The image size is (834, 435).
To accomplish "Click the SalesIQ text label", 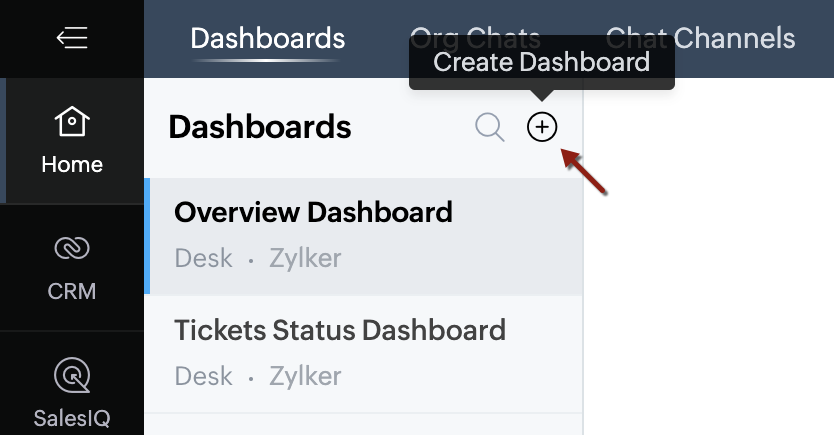I will click(x=72, y=419).
